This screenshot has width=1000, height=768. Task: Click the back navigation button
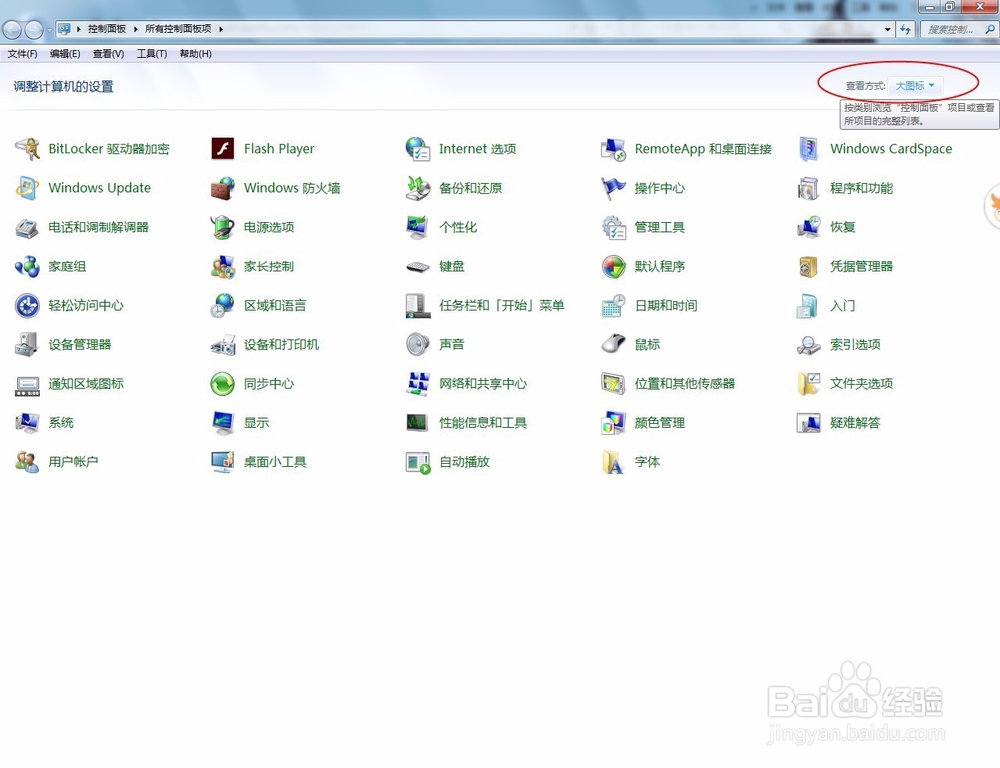pos(12,29)
